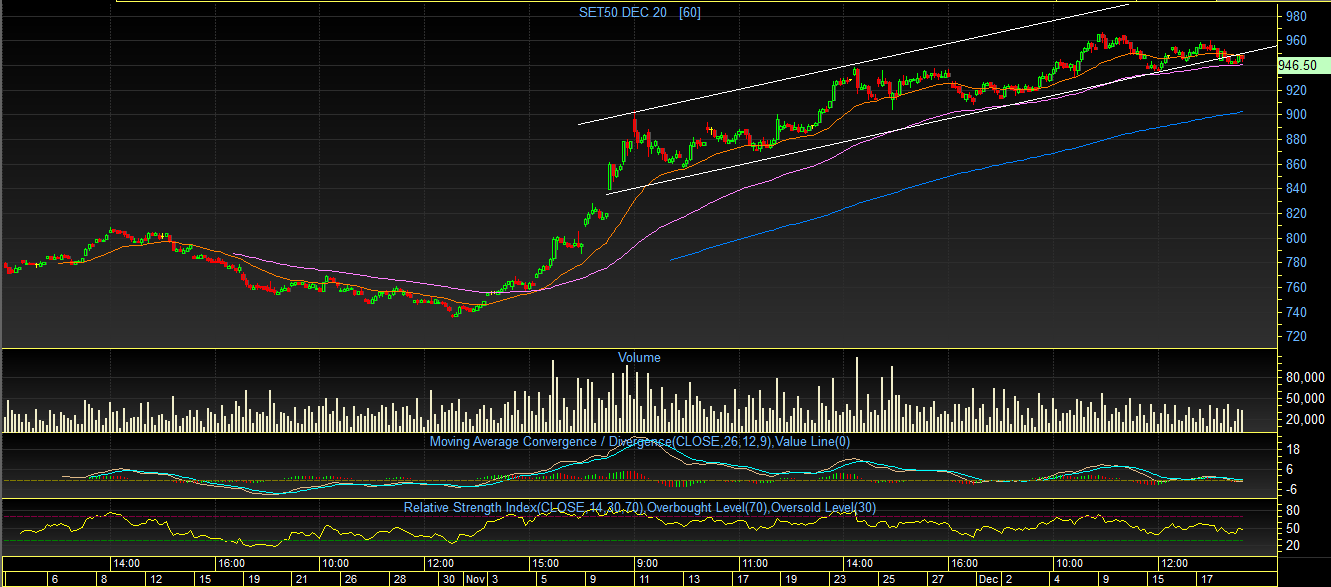Click date 27 on the date axis
1331x587 pixels.
click(938, 579)
